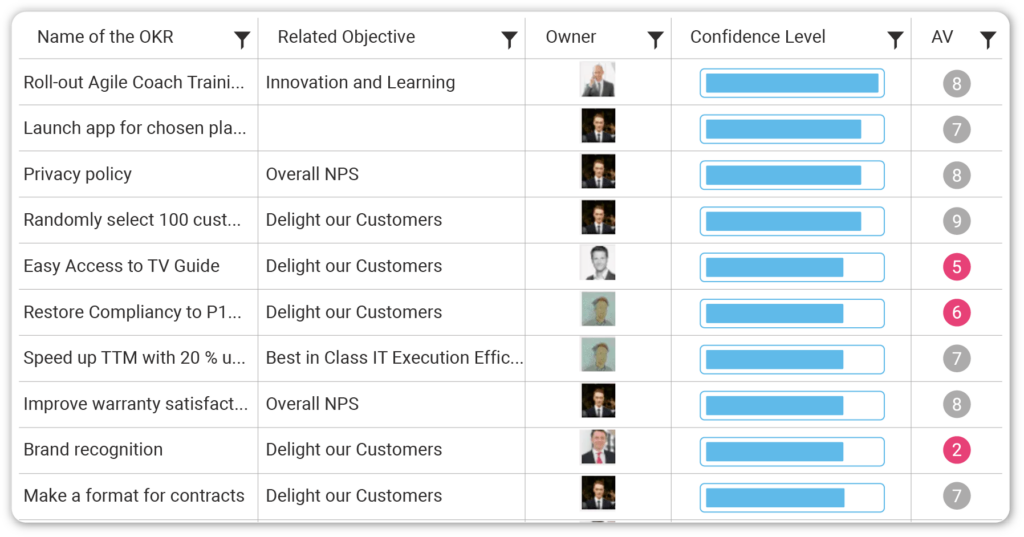The width and height of the screenshot is (1024, 537).
Task: Click AV badge 9 on Randomly select row
Action: (956, 221)
